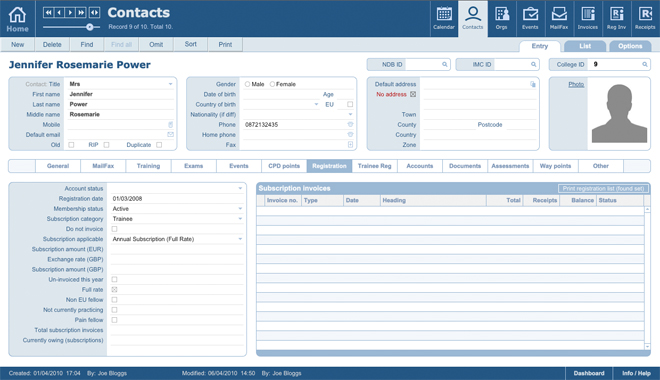
Task: Select the Female radio button
Action: [x=272, y=84]
